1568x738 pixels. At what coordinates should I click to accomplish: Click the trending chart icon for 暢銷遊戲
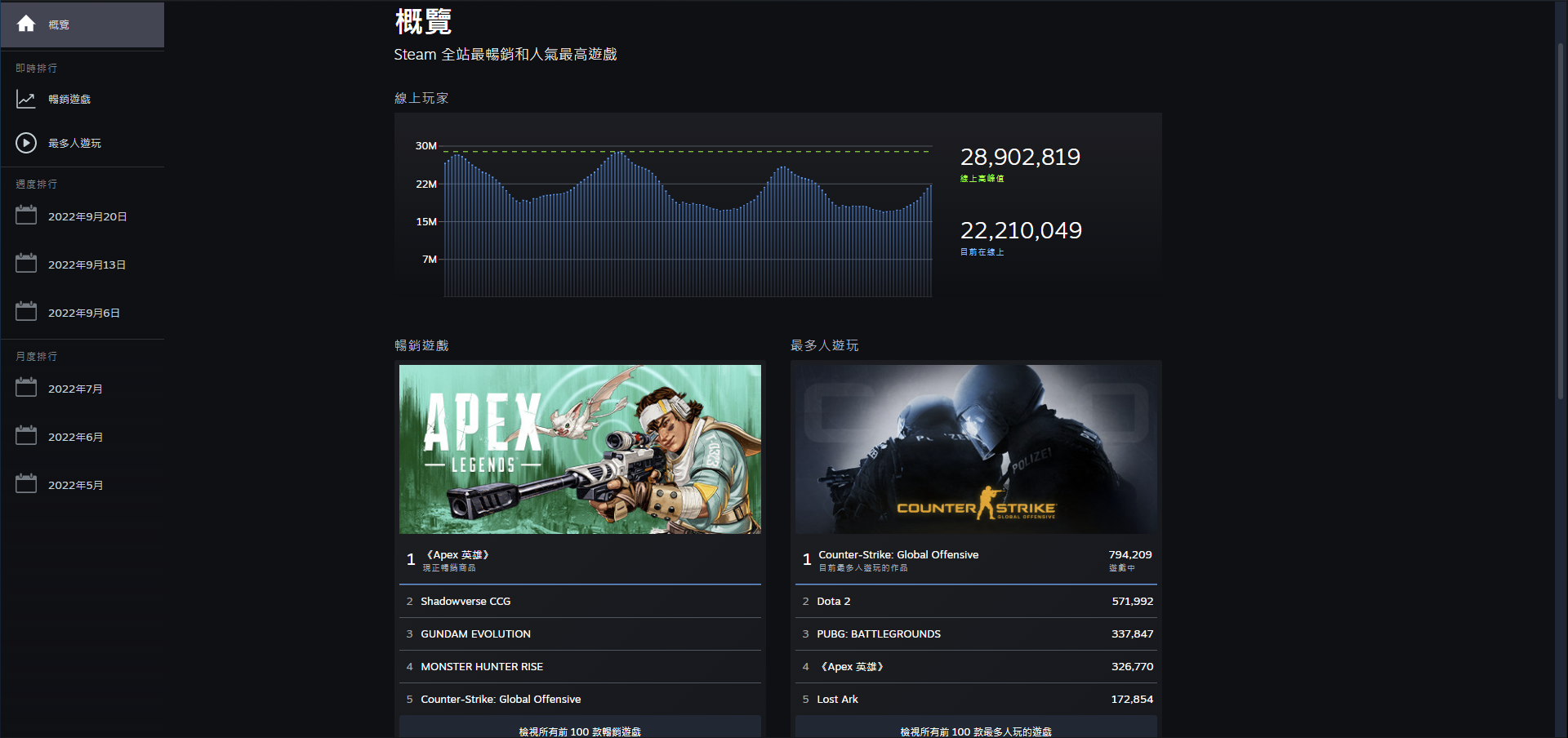[26, 100]
